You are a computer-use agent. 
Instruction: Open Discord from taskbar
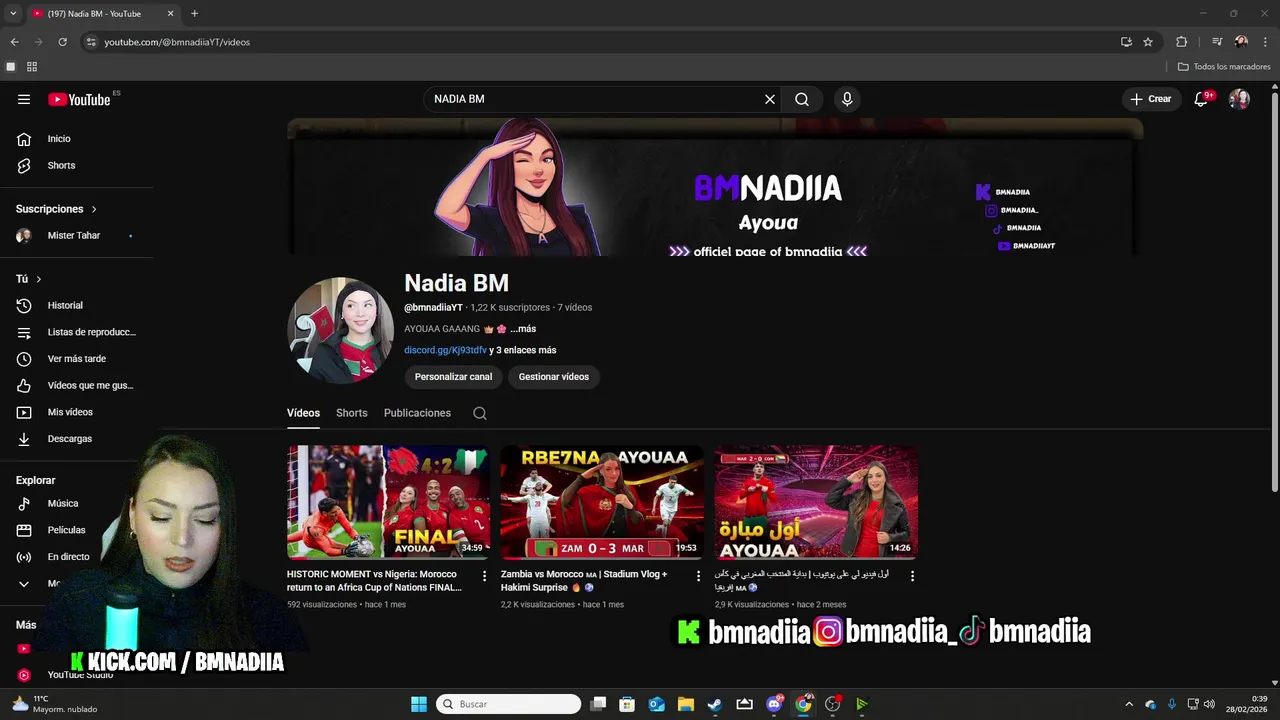(x=774, y=704)
